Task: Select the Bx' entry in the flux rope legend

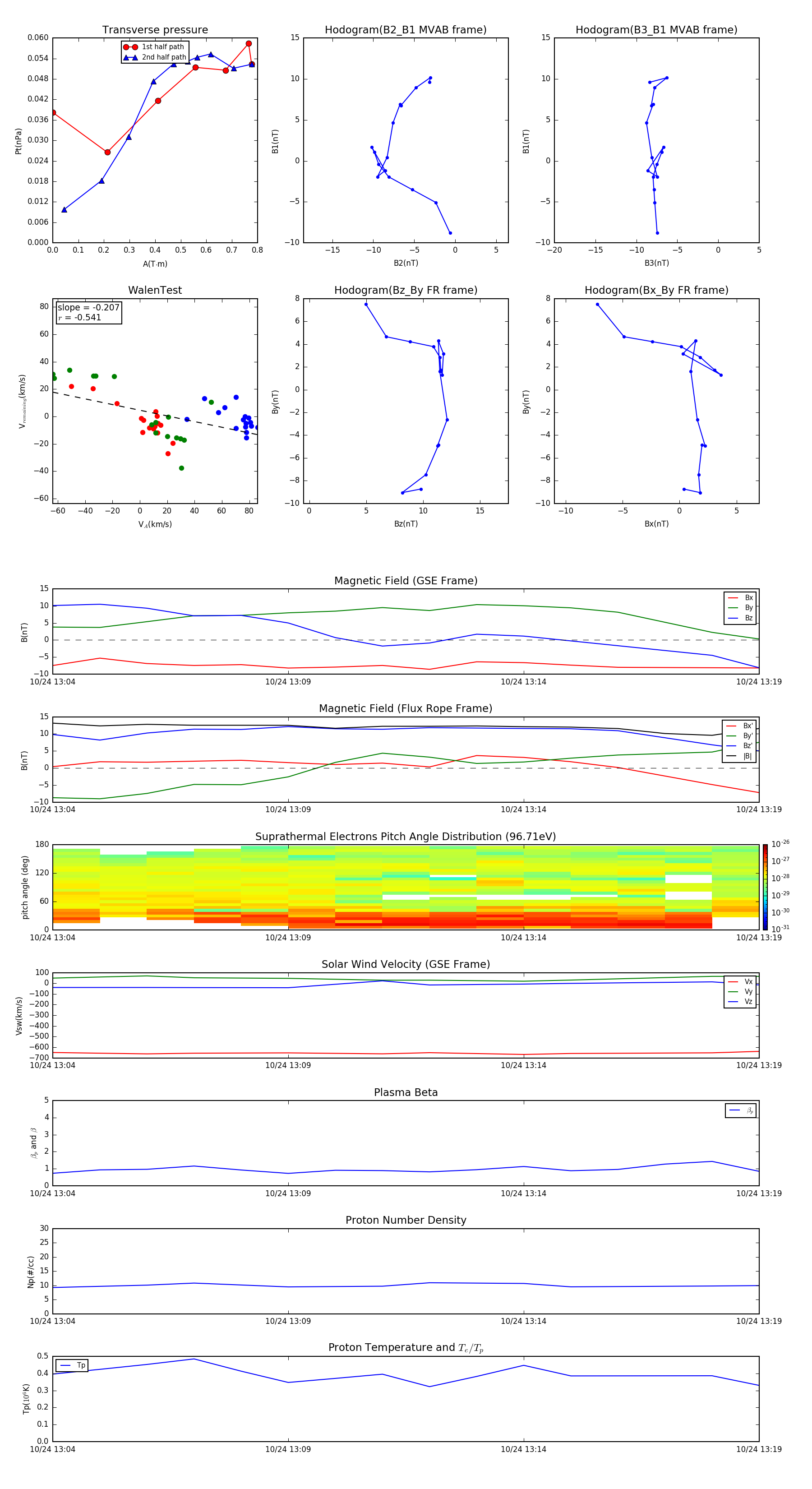Action: 739,726
